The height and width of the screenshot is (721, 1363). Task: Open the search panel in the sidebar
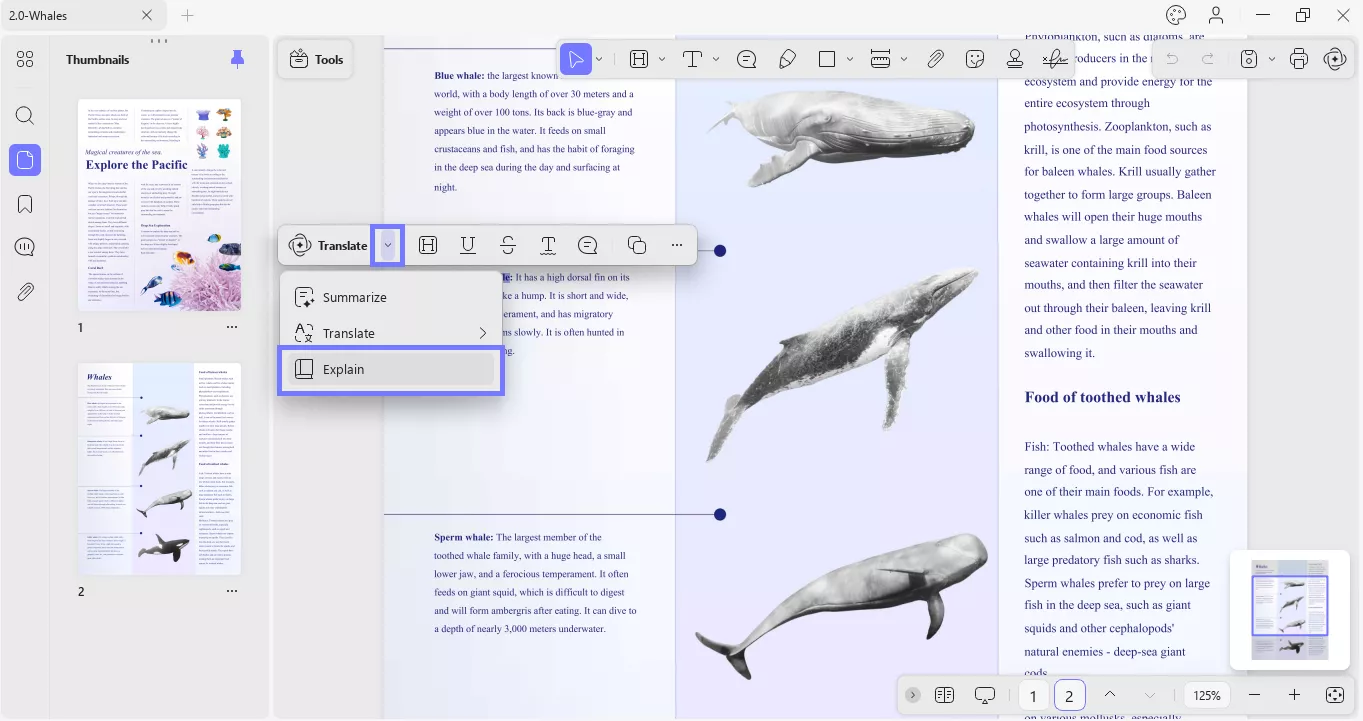[25, 115]
